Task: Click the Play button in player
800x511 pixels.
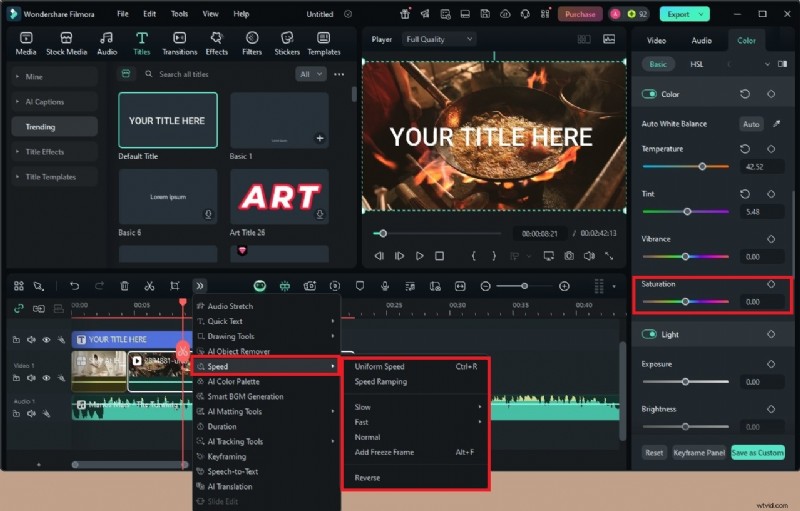Action: tap(420, 256)
